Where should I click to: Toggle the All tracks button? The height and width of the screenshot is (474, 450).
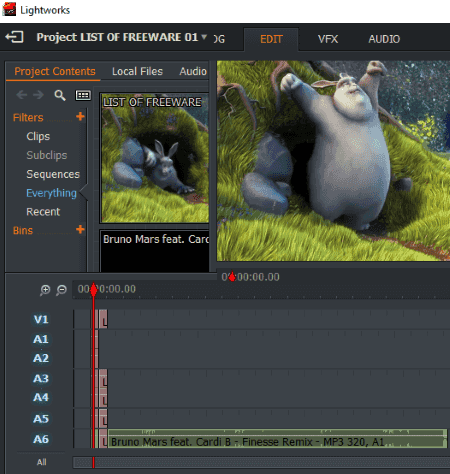pos(42,462)
